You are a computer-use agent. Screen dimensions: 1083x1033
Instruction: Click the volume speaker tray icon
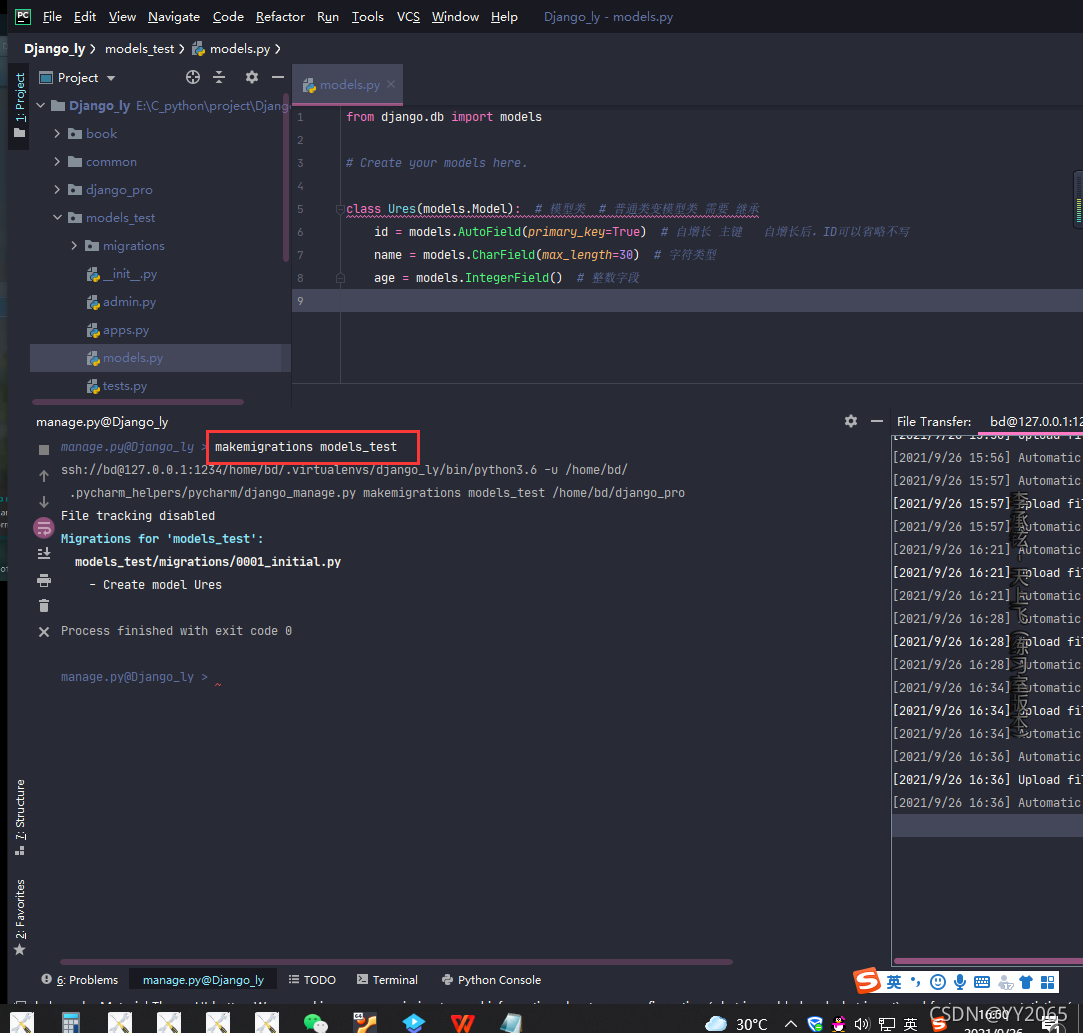[862, 1024]
